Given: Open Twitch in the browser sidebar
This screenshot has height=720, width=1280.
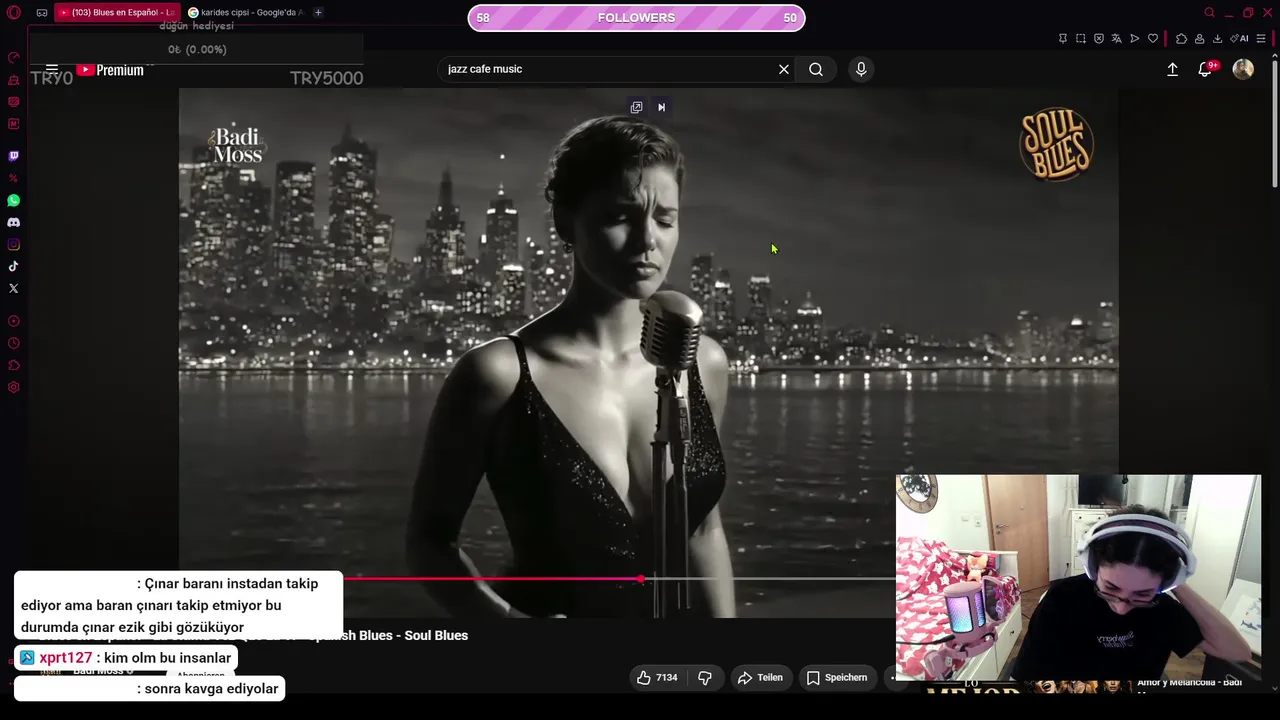Looking at the screenshot, I should (14, 156).
